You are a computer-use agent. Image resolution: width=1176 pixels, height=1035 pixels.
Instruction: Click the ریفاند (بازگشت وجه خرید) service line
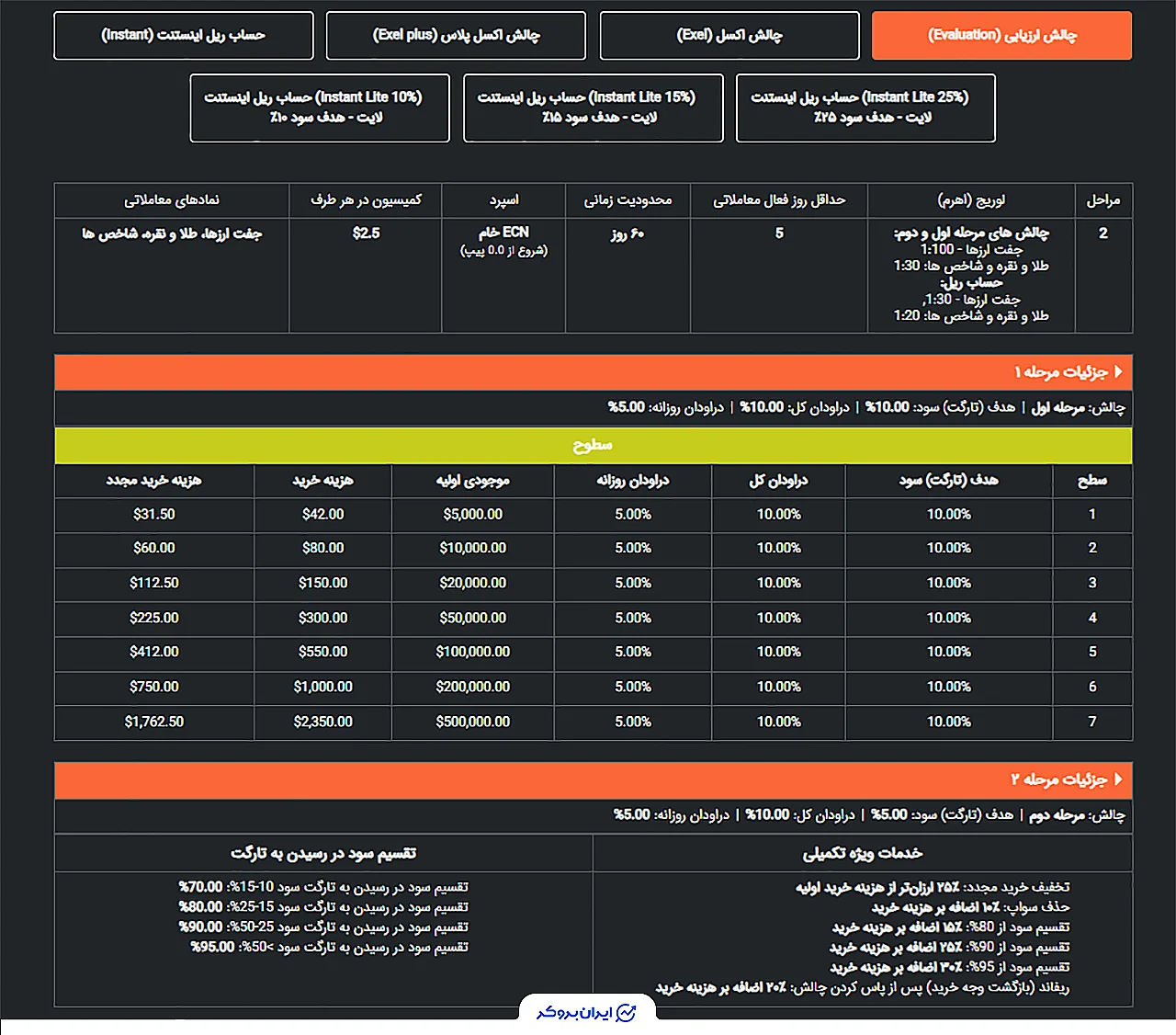tap(863, 988)
